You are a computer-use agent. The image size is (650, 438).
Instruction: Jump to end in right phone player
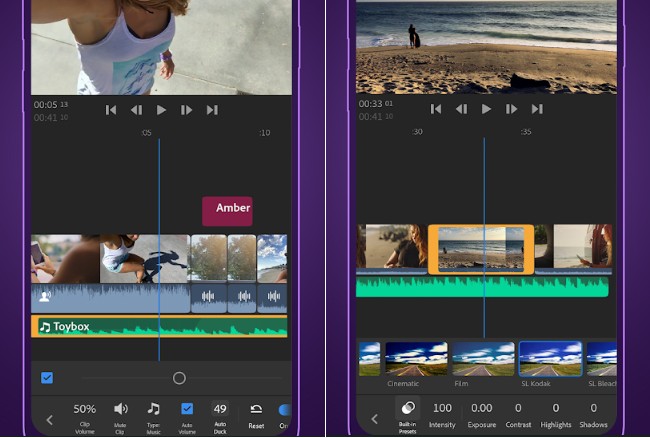pyautogui.click(x=537, y=109)
